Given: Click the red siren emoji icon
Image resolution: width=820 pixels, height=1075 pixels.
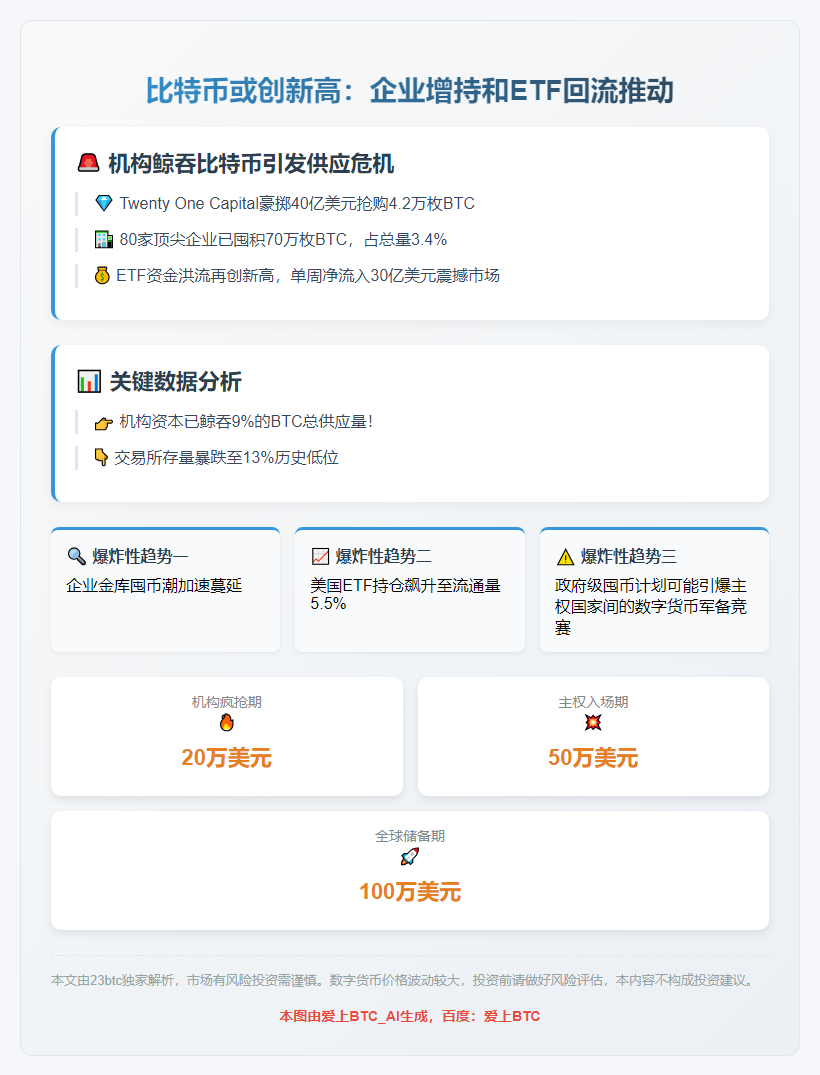Looking at the screenshot, I should click(88, 163).
